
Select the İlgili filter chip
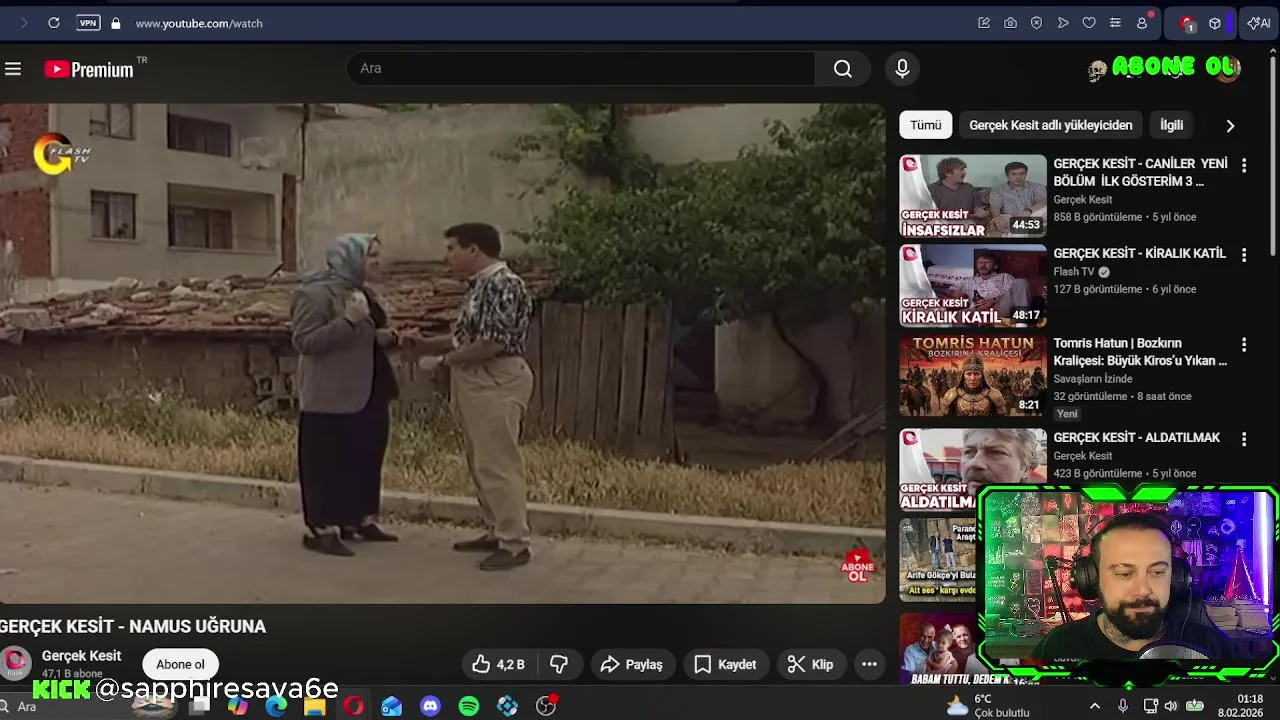pos(1171,125)
